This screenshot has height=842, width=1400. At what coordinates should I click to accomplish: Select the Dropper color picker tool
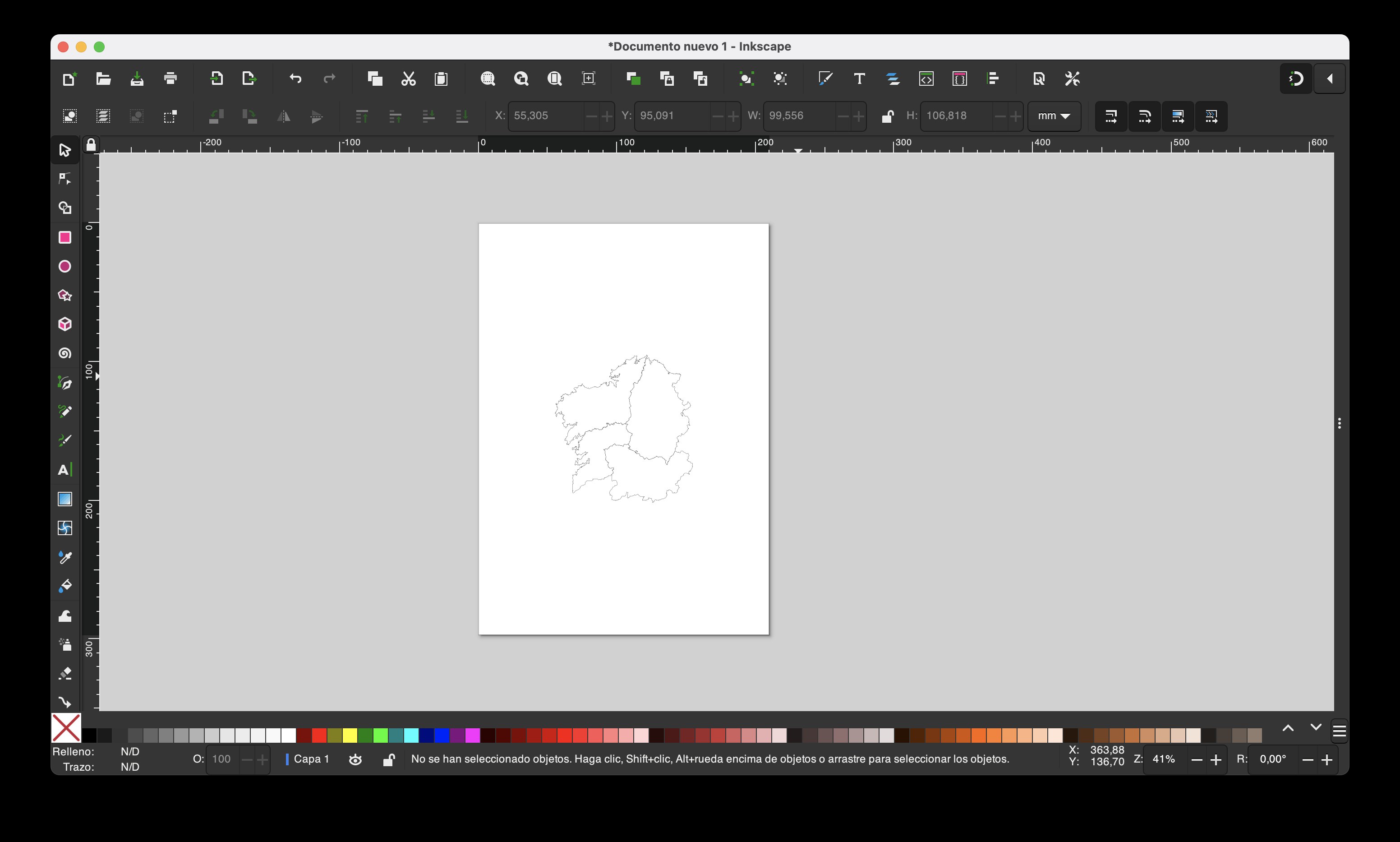64,557
